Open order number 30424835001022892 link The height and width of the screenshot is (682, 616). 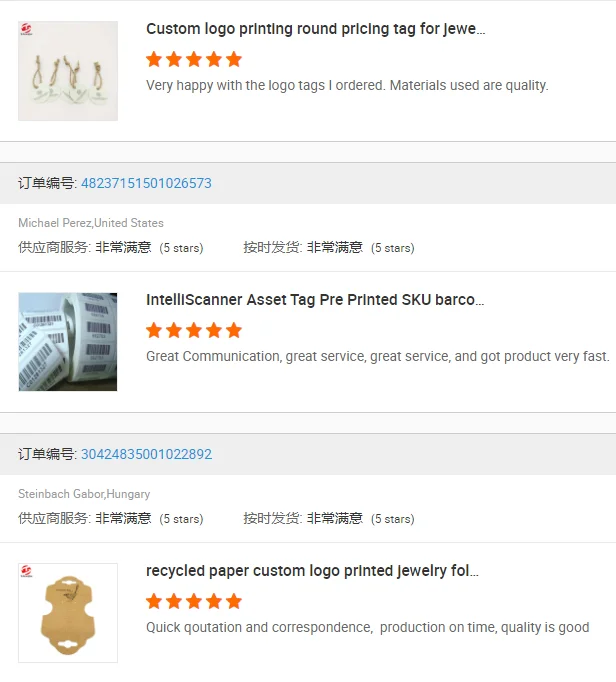146,454
